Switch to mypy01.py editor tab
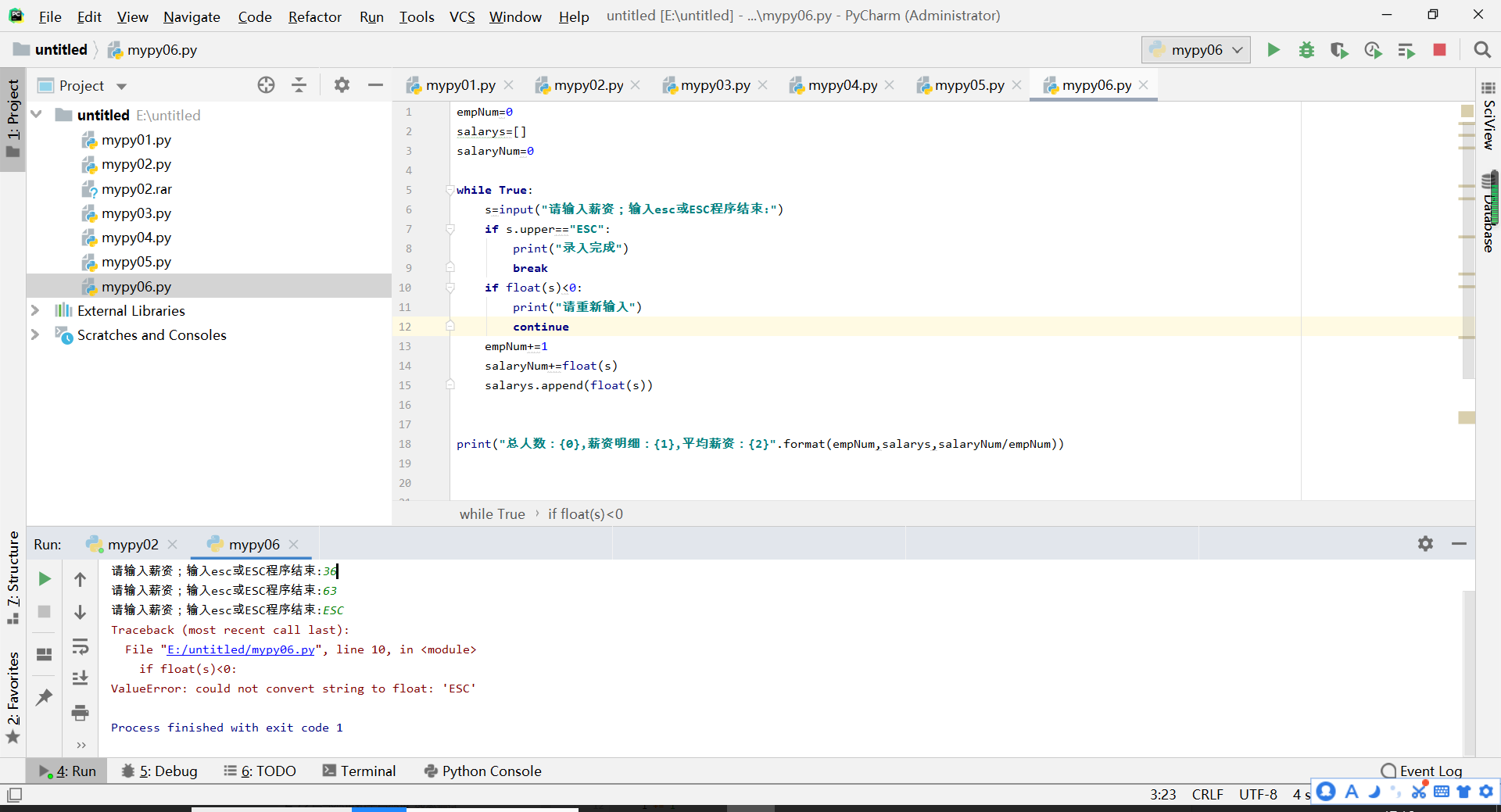This screenshot has height=812, width=1501. pyautogui.click(x=460, y=85)
